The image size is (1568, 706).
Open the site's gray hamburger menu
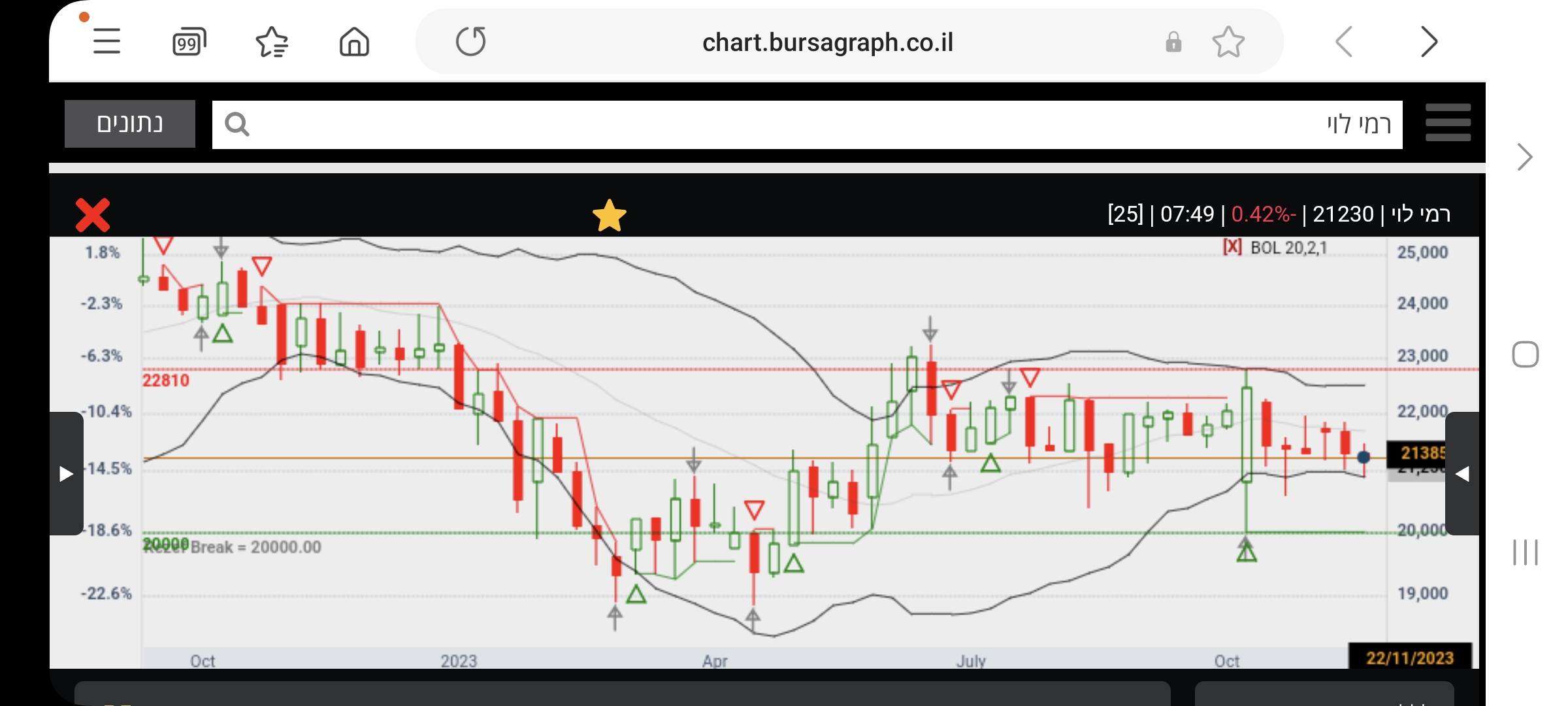click(1448, 123)
